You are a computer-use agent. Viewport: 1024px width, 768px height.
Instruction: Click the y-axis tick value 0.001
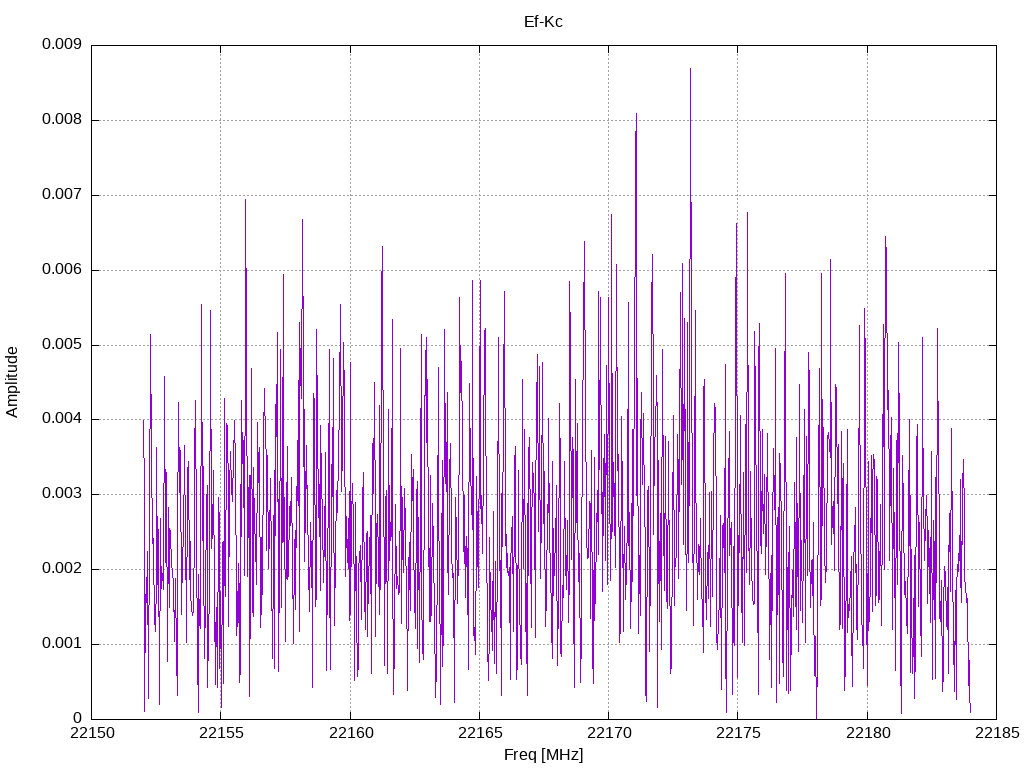coord(62,644)
